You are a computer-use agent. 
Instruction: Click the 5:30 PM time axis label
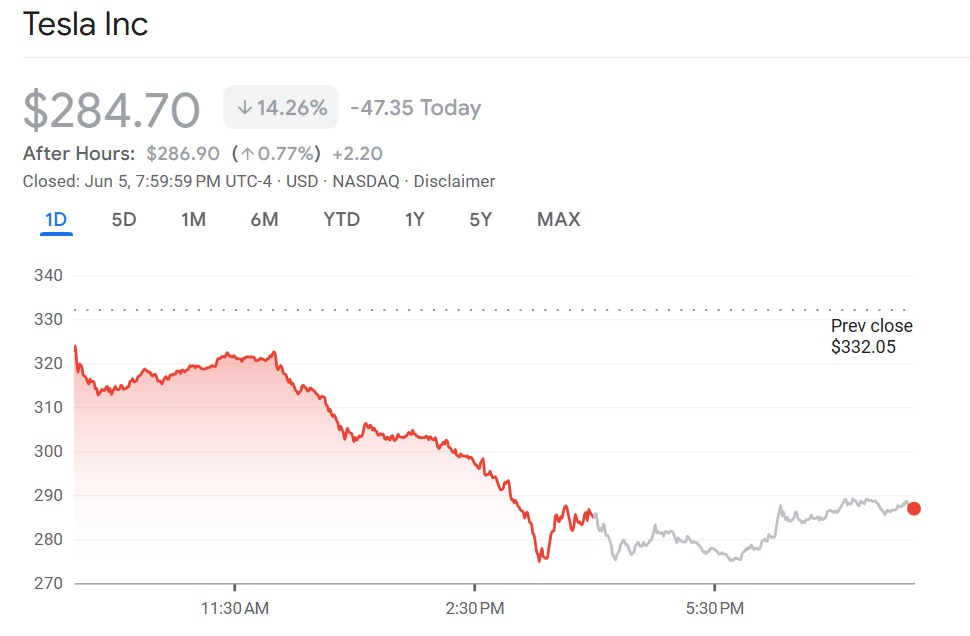714,607
